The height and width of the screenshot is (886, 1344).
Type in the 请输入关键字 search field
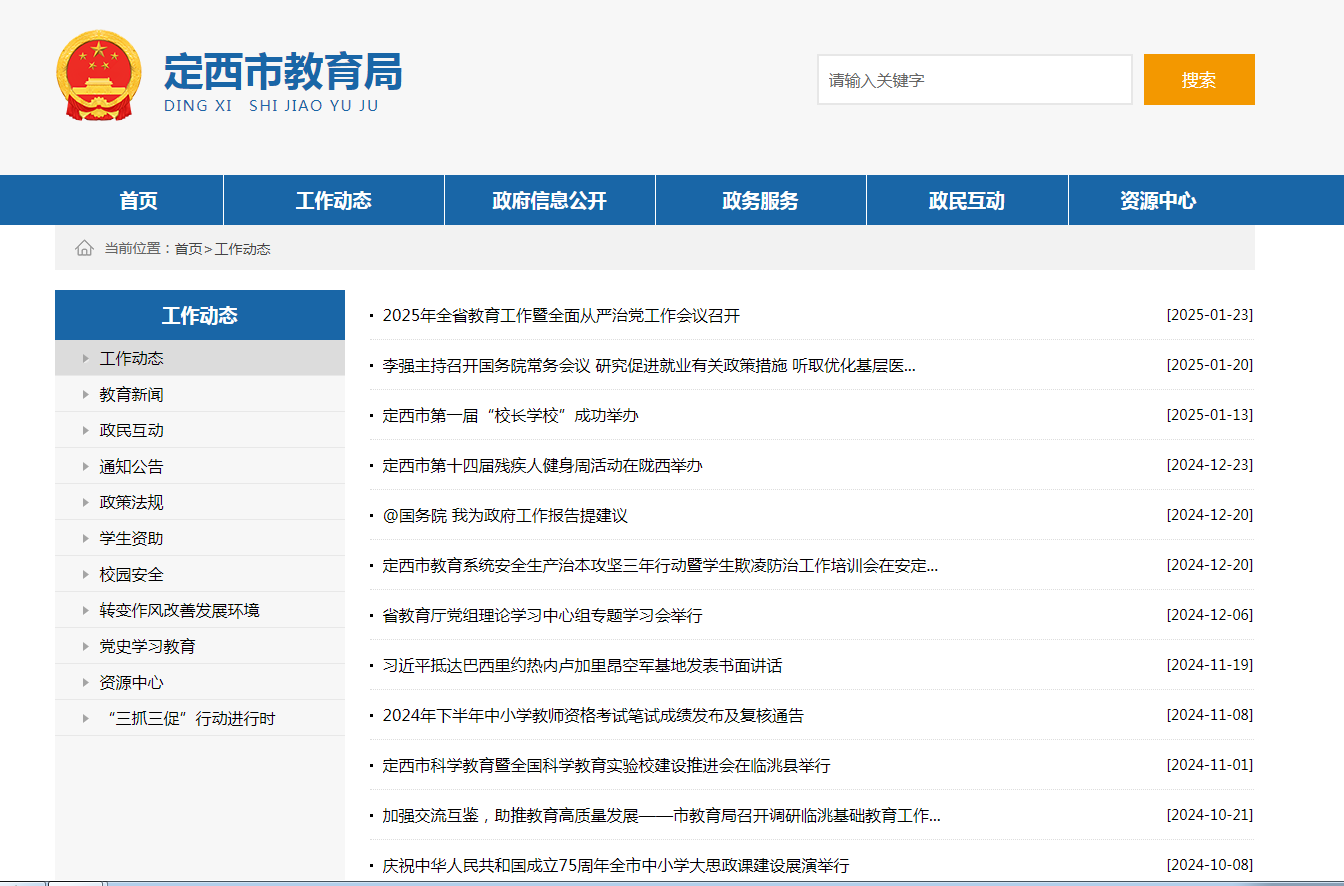coord(974,80)
